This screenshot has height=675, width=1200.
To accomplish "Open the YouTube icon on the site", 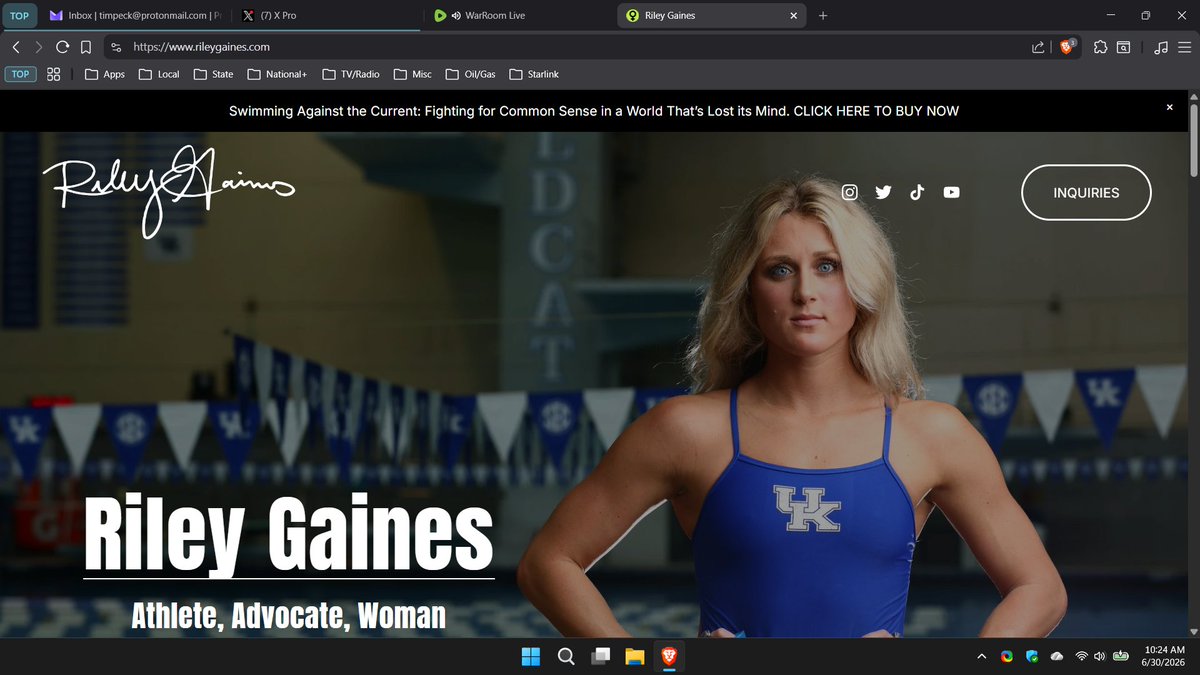I will click(951, 192).
